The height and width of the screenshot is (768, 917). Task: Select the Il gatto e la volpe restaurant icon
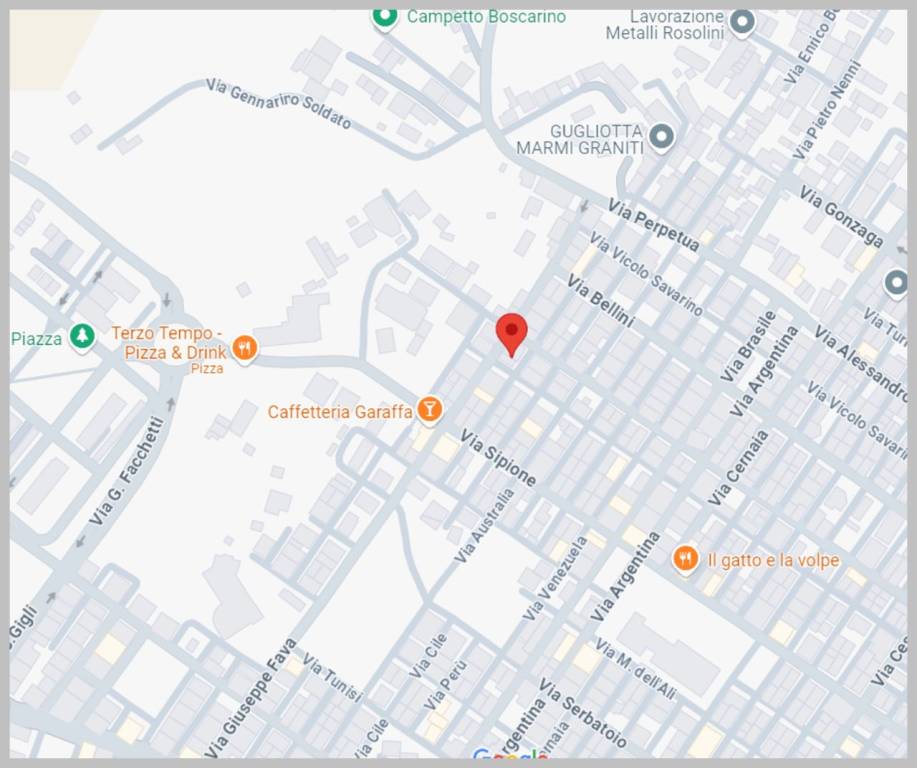685,559
